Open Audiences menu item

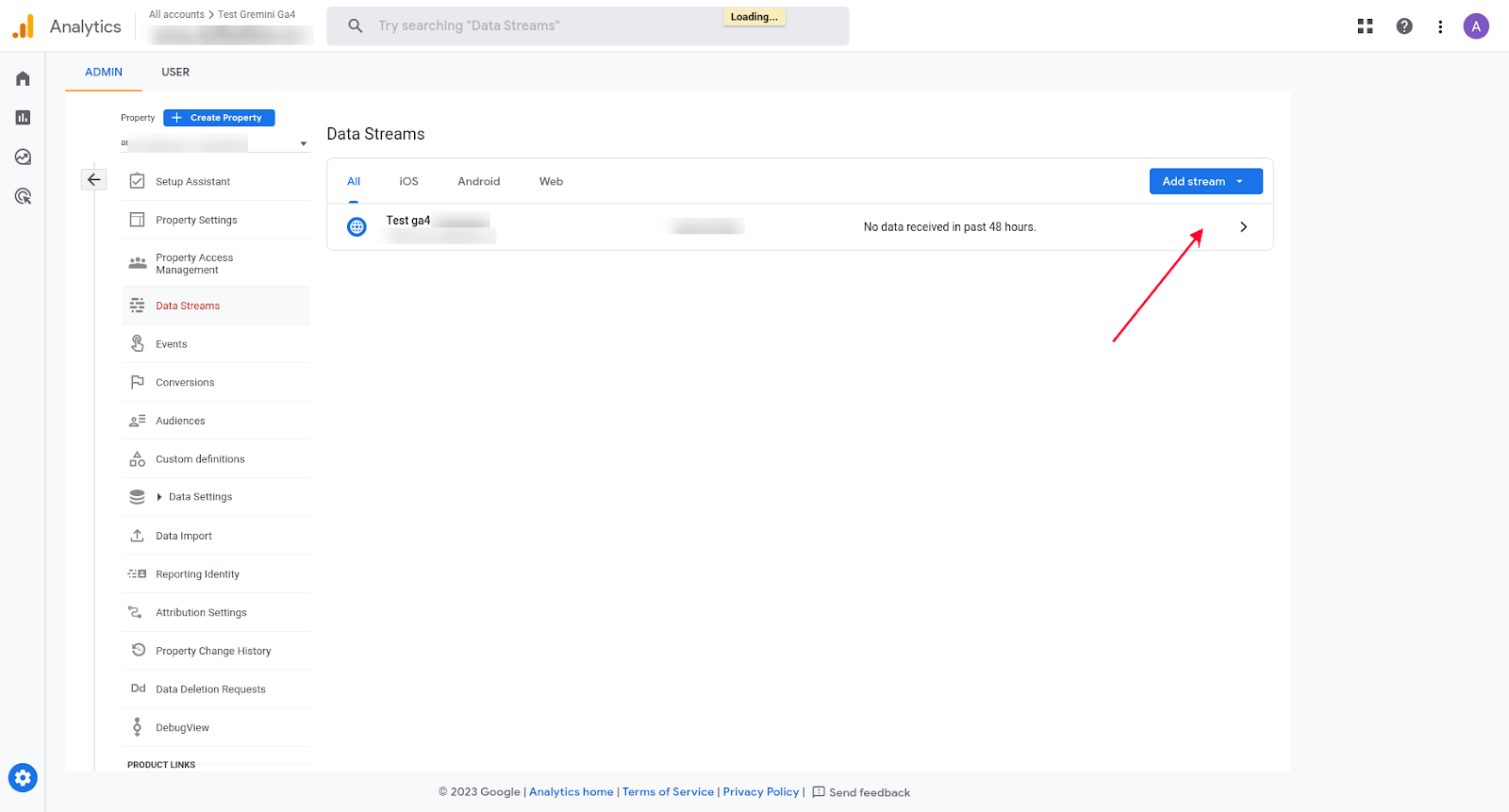point(216,421)
